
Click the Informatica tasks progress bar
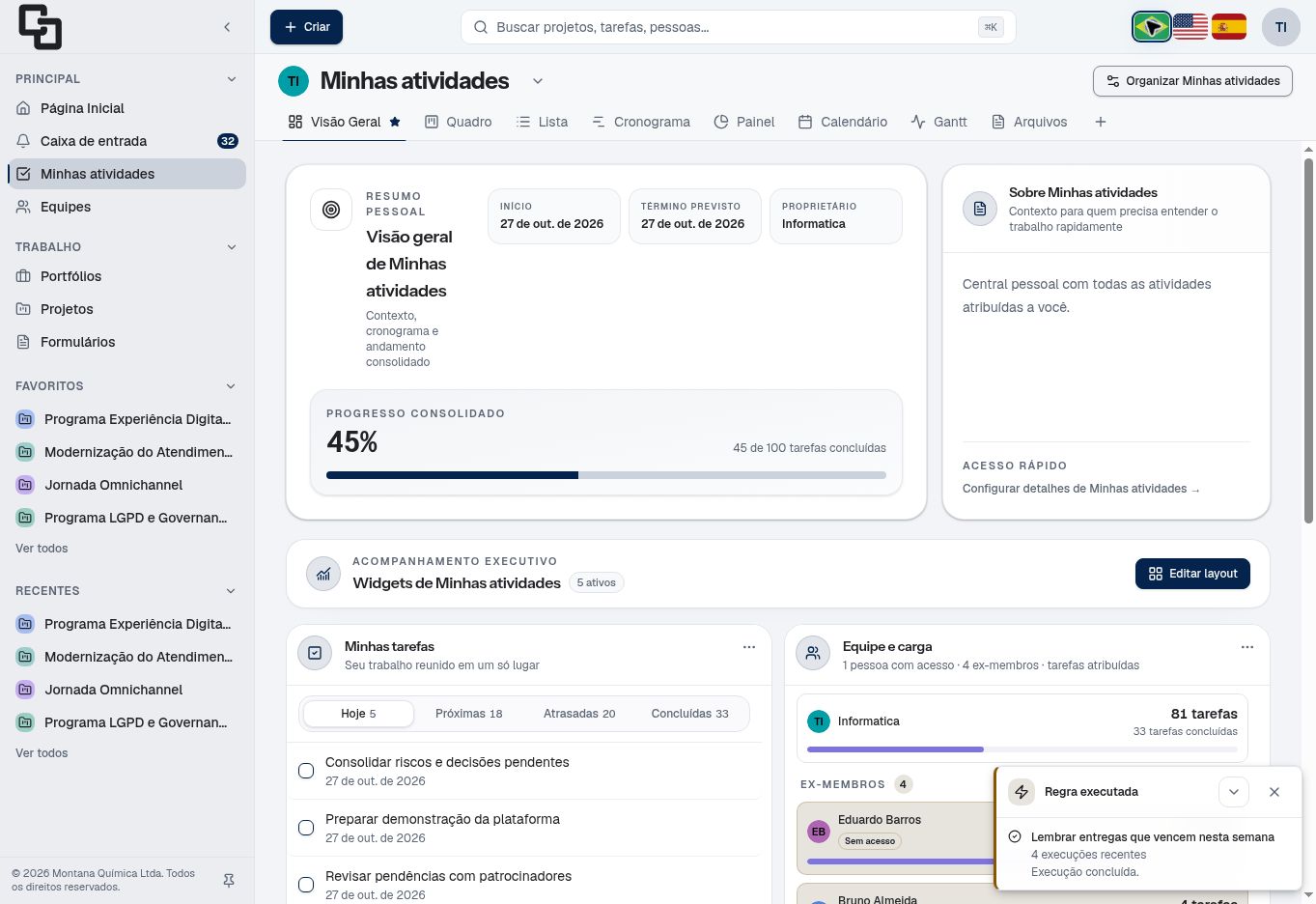(x=1022, y=749)
